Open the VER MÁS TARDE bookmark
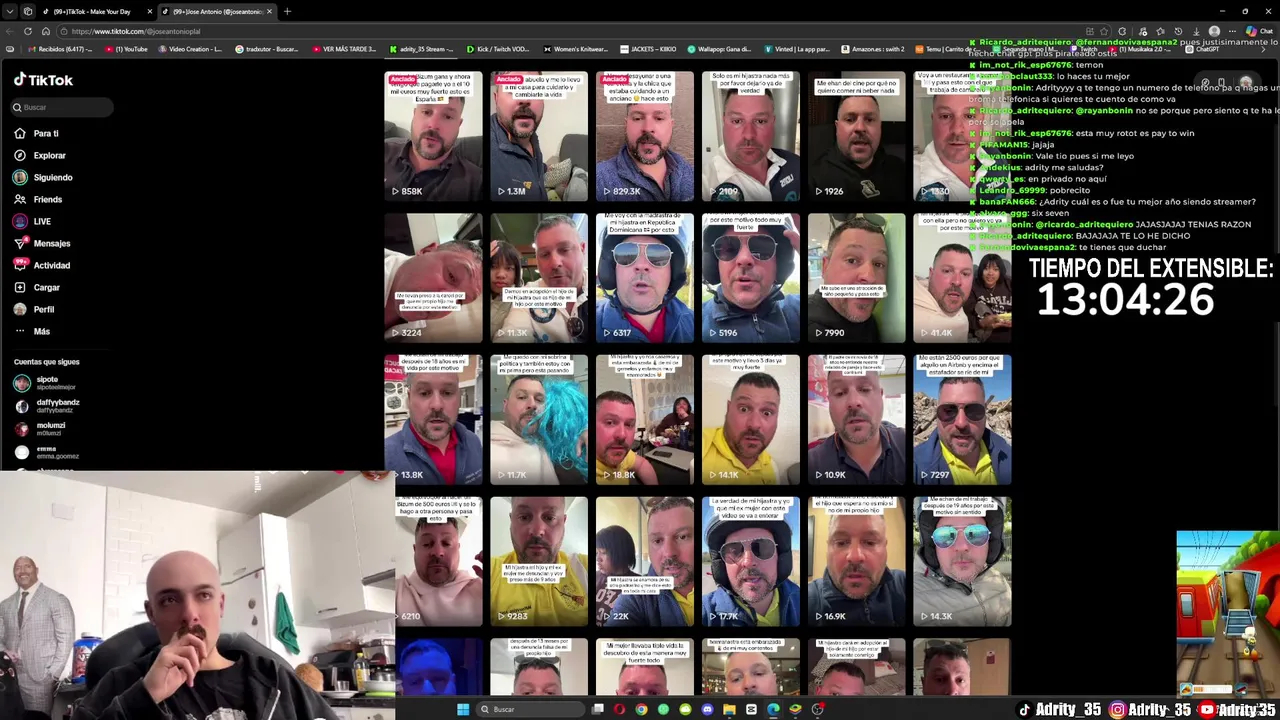The height and width of the screenshot is (720, 1280). click(x=344, y=49)
